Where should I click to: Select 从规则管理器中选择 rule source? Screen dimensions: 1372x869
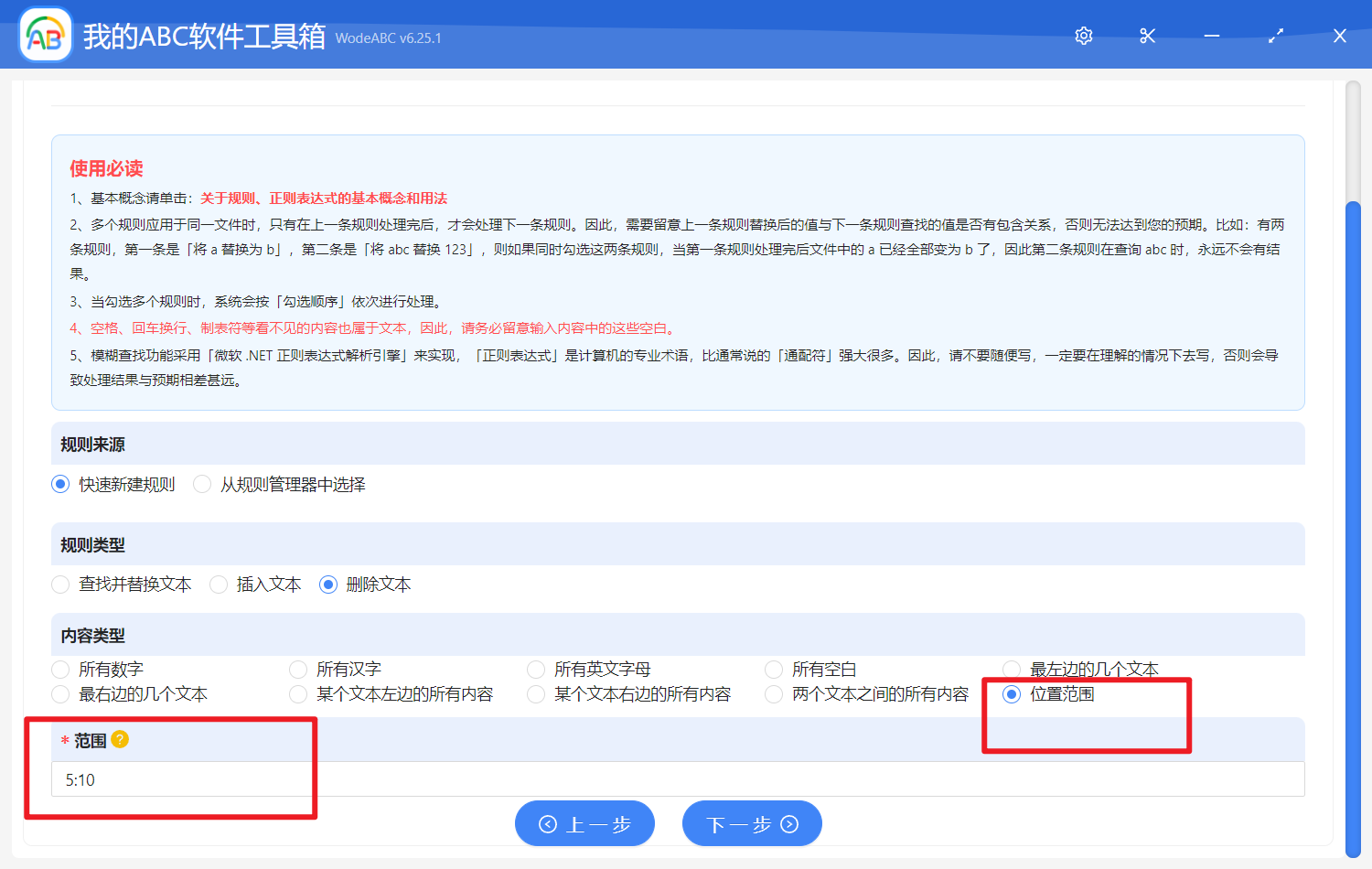201,484
